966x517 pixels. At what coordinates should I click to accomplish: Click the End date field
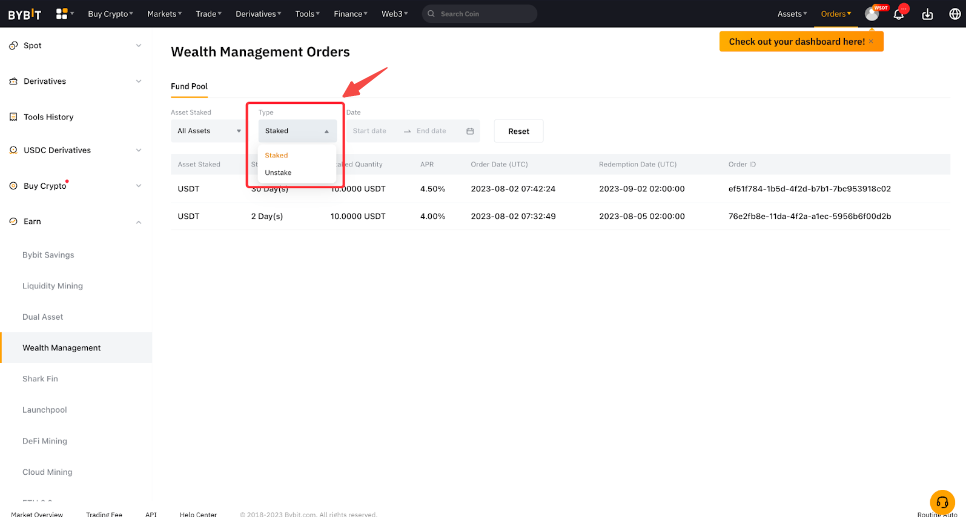point(431,131)
